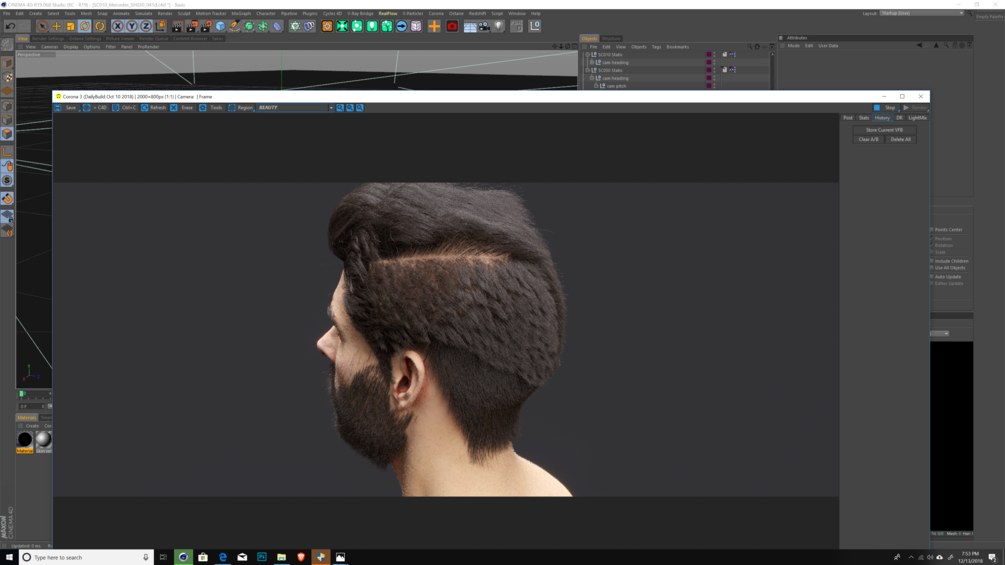Toggle Use All Objects checkbox
The height and width of the screenshot is (565, 1005).
932,268
